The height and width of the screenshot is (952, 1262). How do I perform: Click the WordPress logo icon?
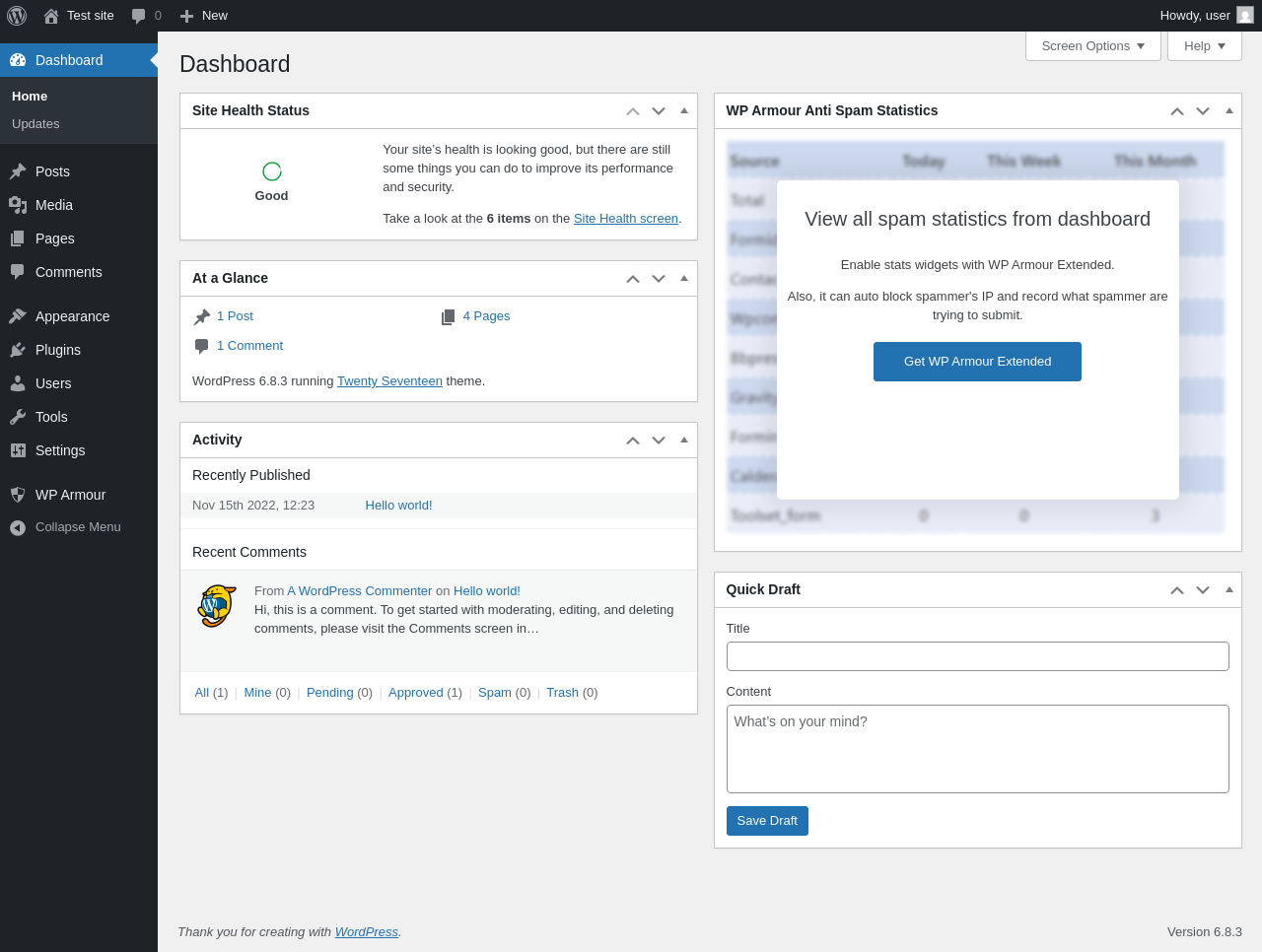[17, 16]
